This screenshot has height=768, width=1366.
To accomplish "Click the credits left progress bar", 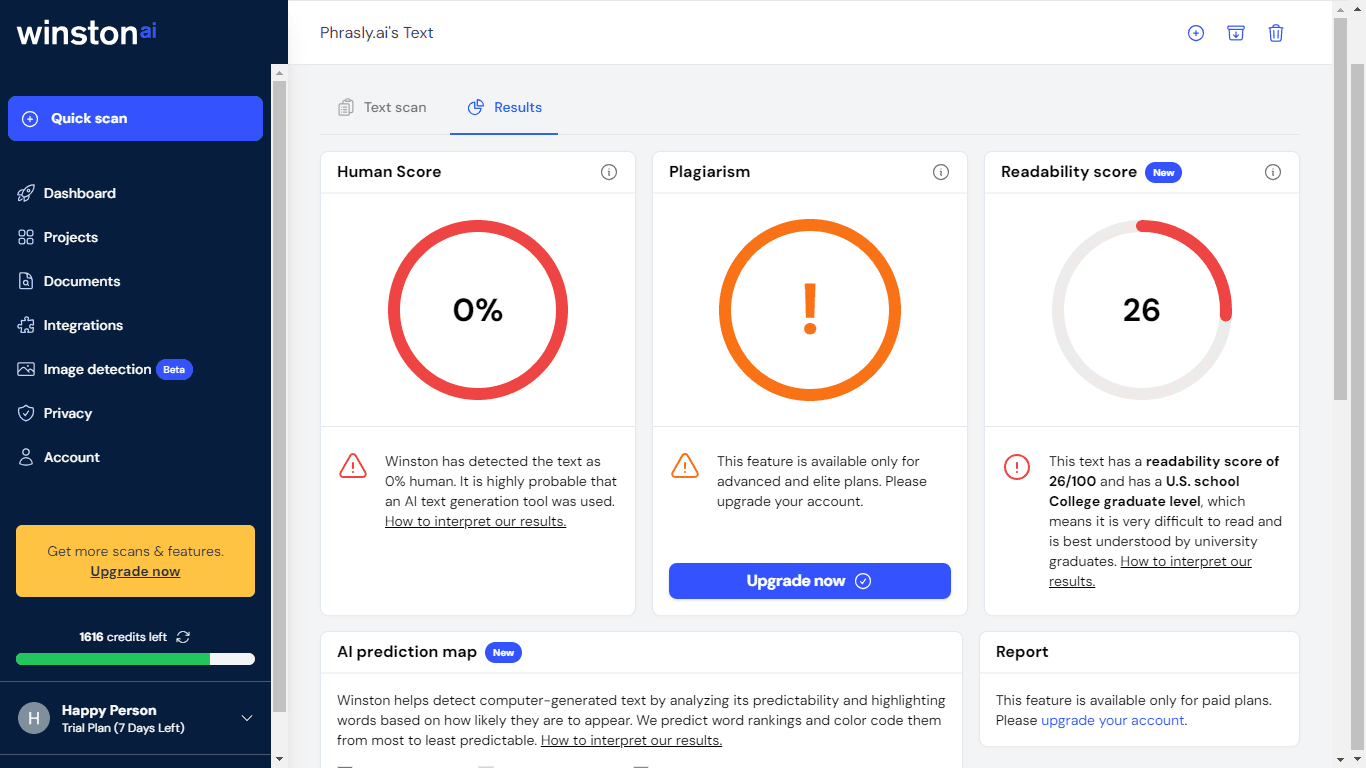I will click(x=135, y=659).
